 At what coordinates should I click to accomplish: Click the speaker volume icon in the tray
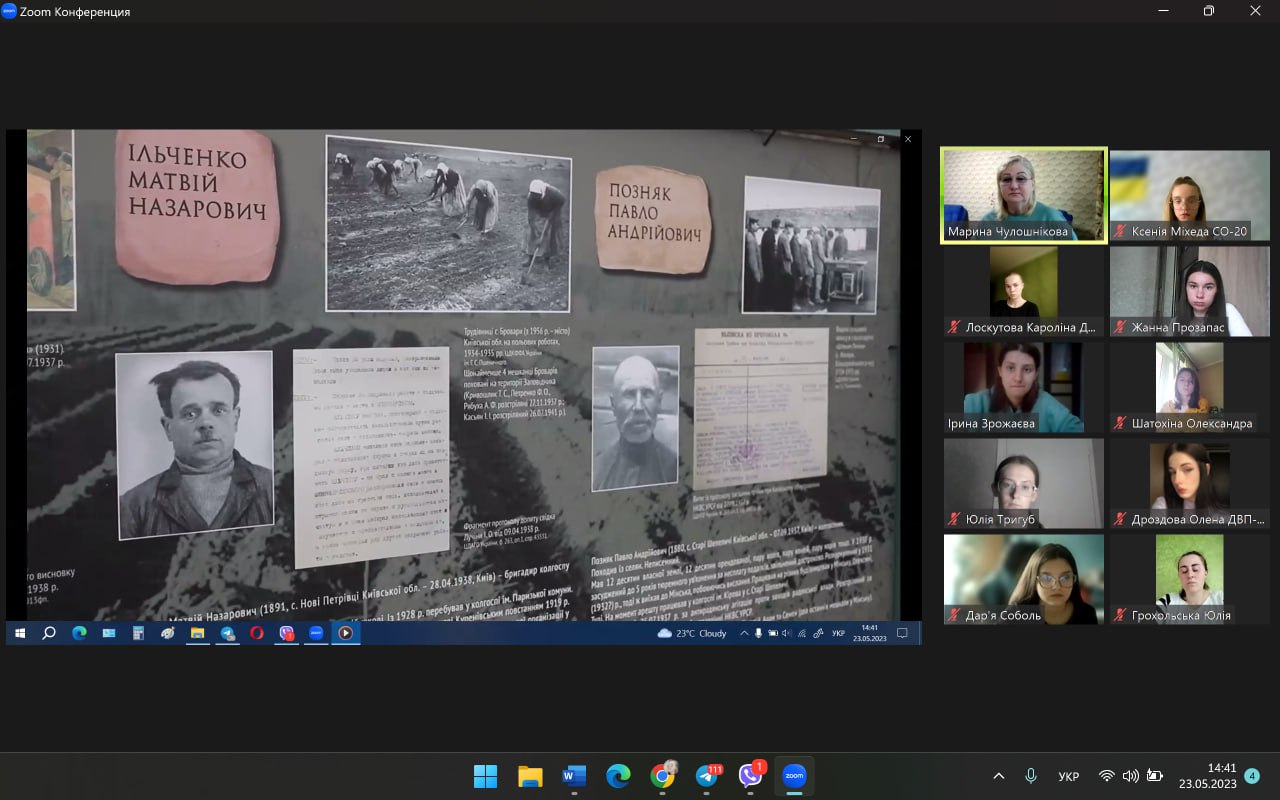pos(1131,776)
